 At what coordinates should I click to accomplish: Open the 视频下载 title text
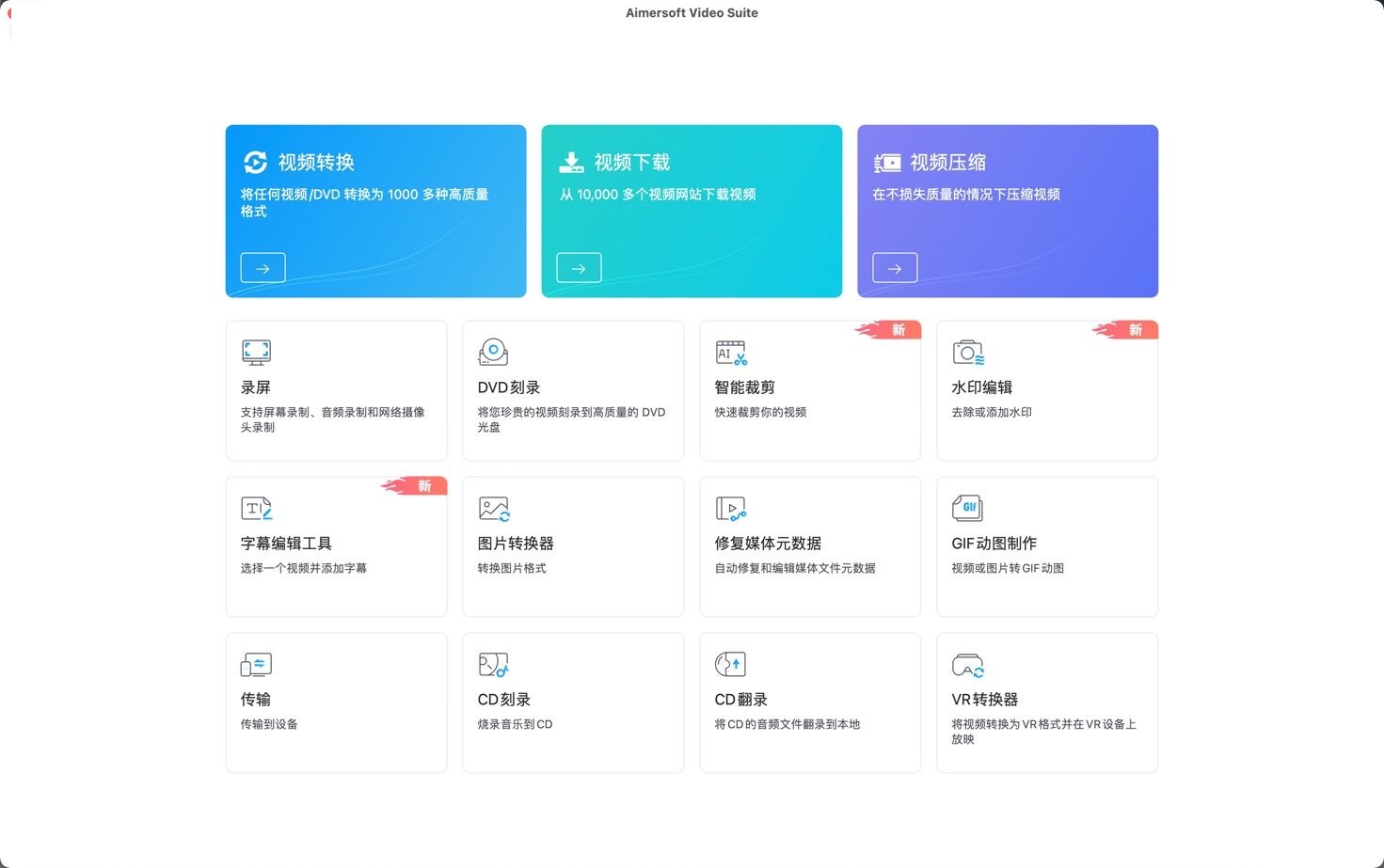click(632, 163)
